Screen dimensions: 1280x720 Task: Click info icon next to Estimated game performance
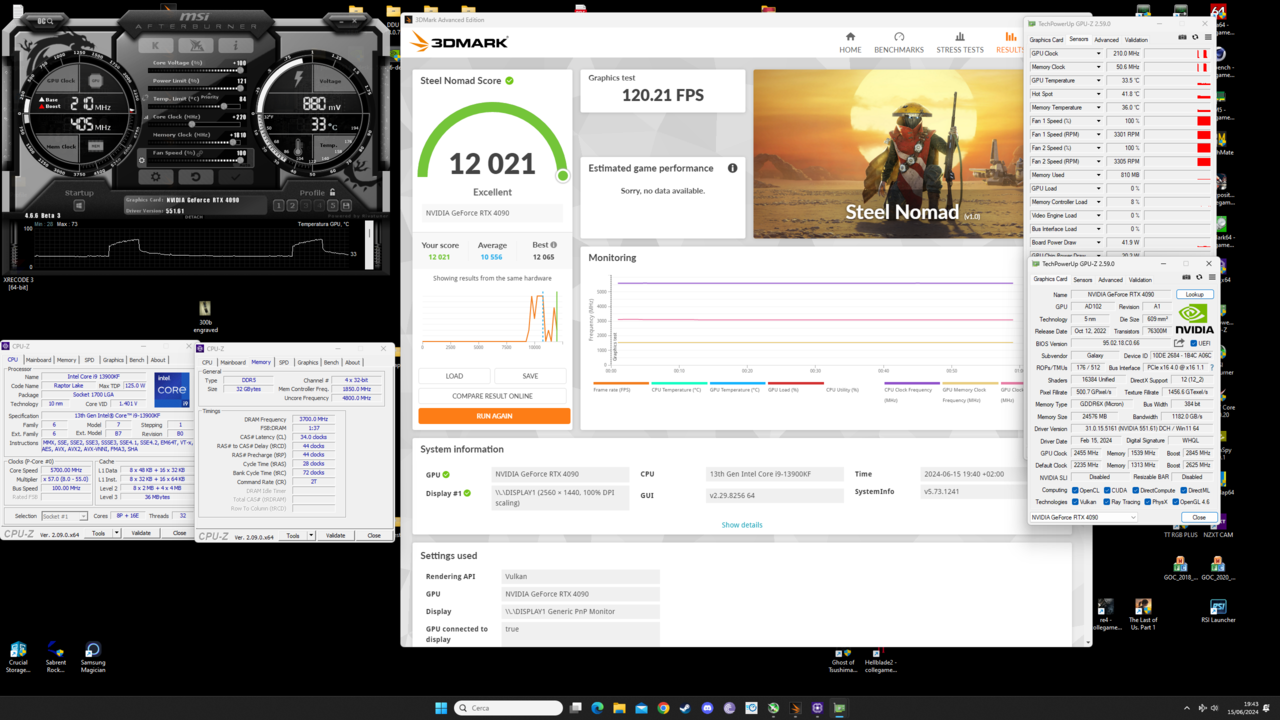coord(732,168)
